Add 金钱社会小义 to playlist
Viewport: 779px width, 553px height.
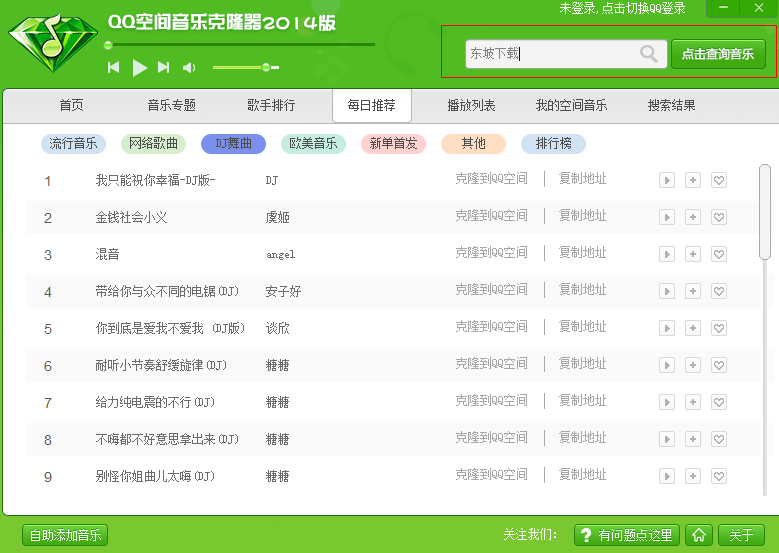point(693,217)
